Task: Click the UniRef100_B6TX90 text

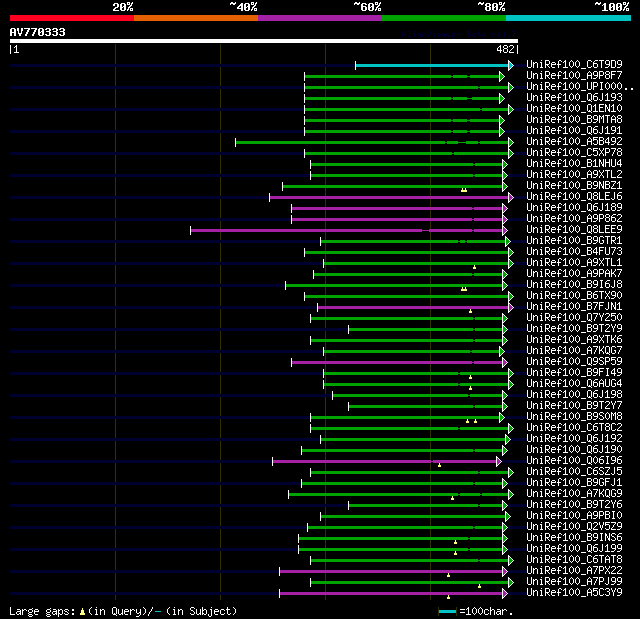Action: pyautogui.click(x=574, y=296)
